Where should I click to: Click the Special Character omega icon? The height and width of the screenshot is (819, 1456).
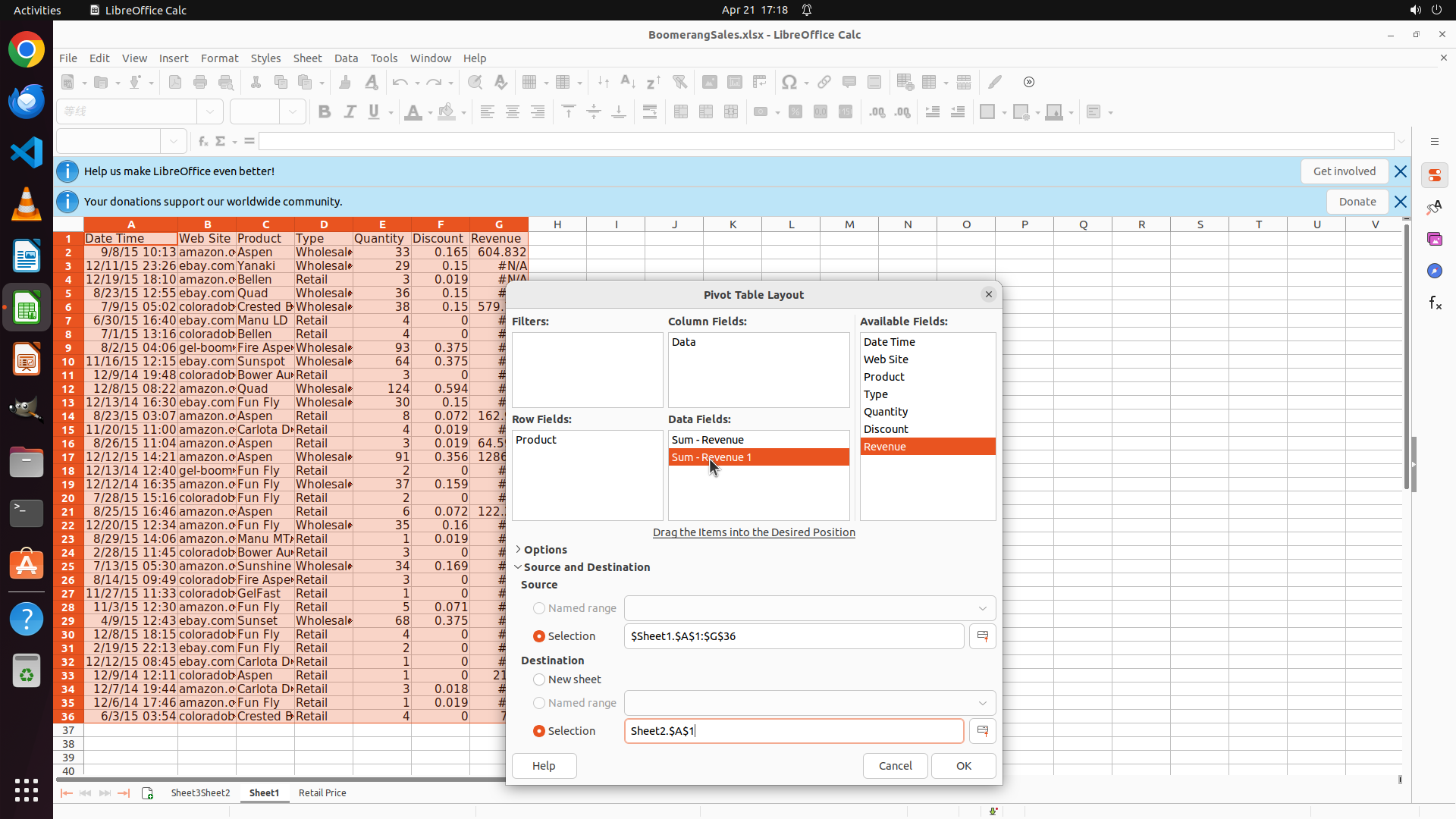click(x=789, y=82)
